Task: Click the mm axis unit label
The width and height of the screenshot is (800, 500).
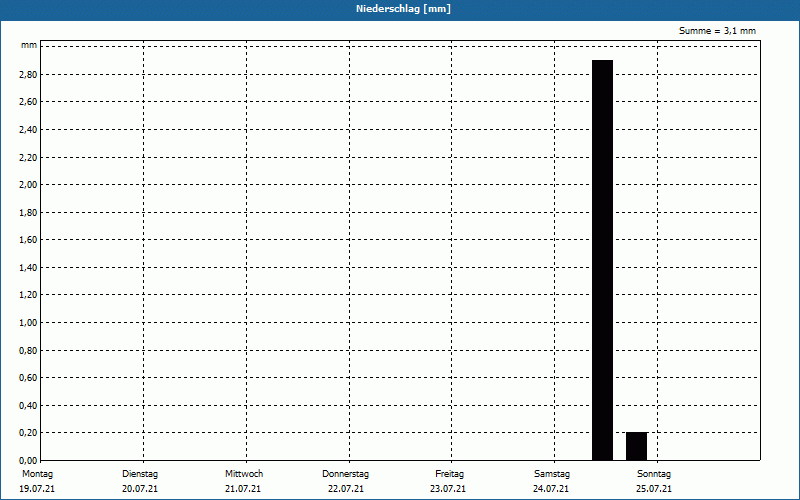Action: point(29,45)
